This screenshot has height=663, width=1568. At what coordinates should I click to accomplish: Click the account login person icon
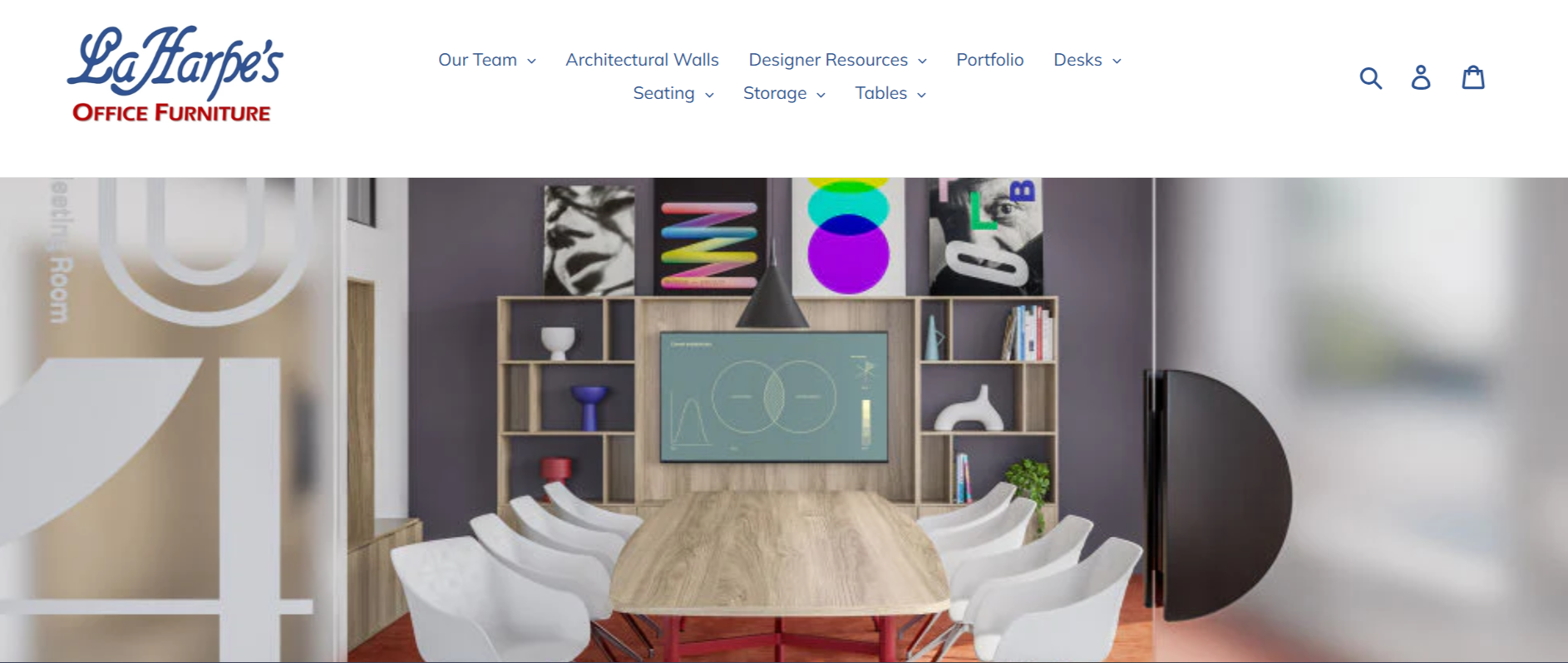(1421, 77)
